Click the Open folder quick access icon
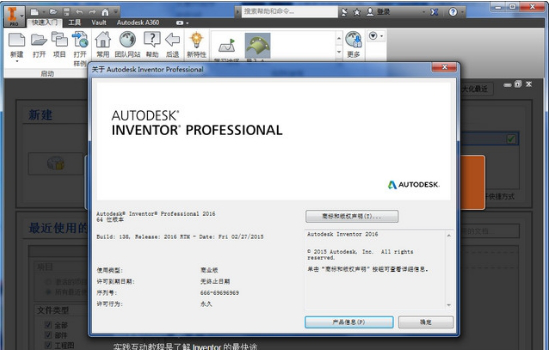The image size is (549, 364). coord(53,12)
